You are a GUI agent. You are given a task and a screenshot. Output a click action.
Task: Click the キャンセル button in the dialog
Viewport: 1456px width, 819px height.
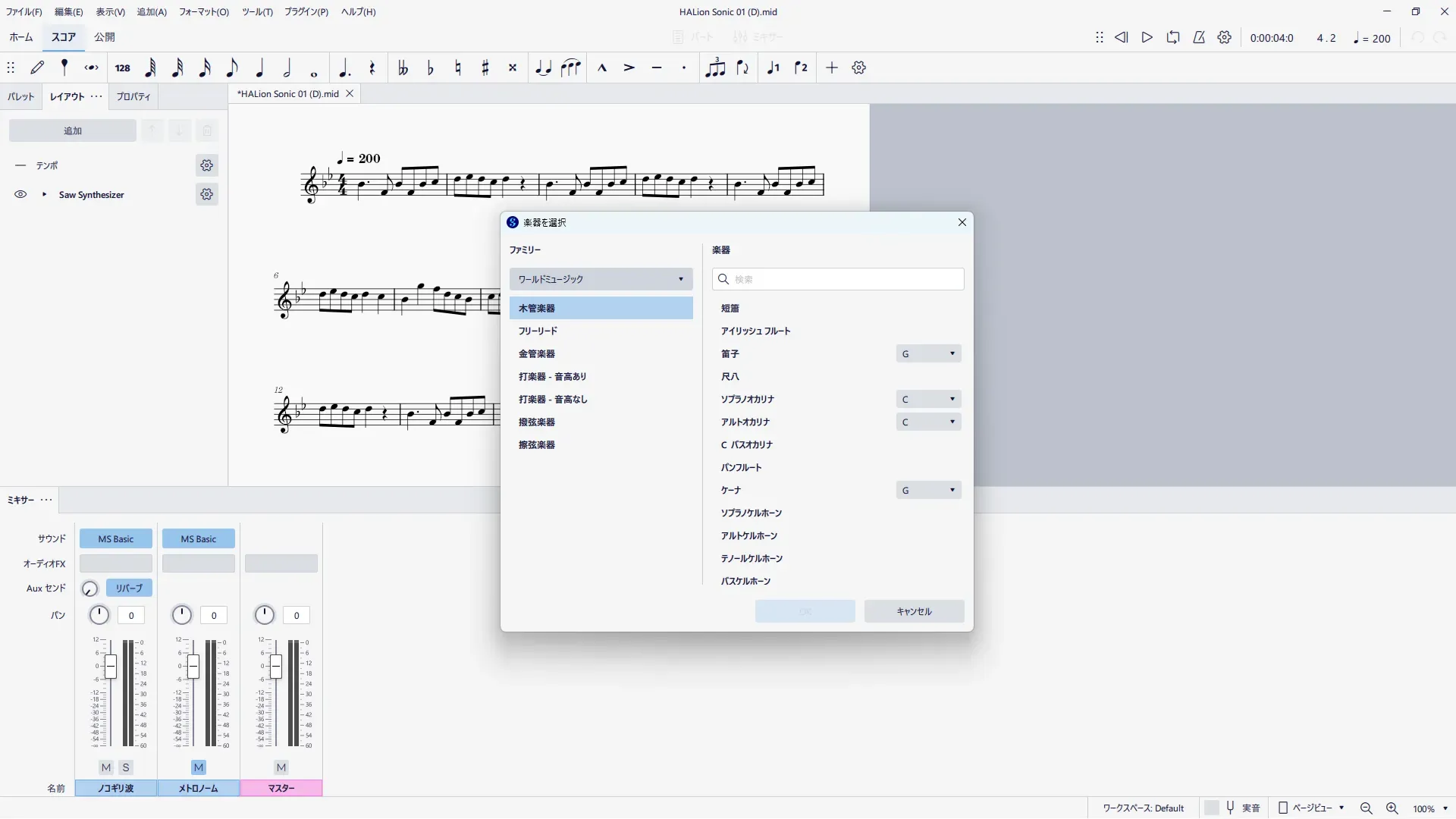click(914, 611)
